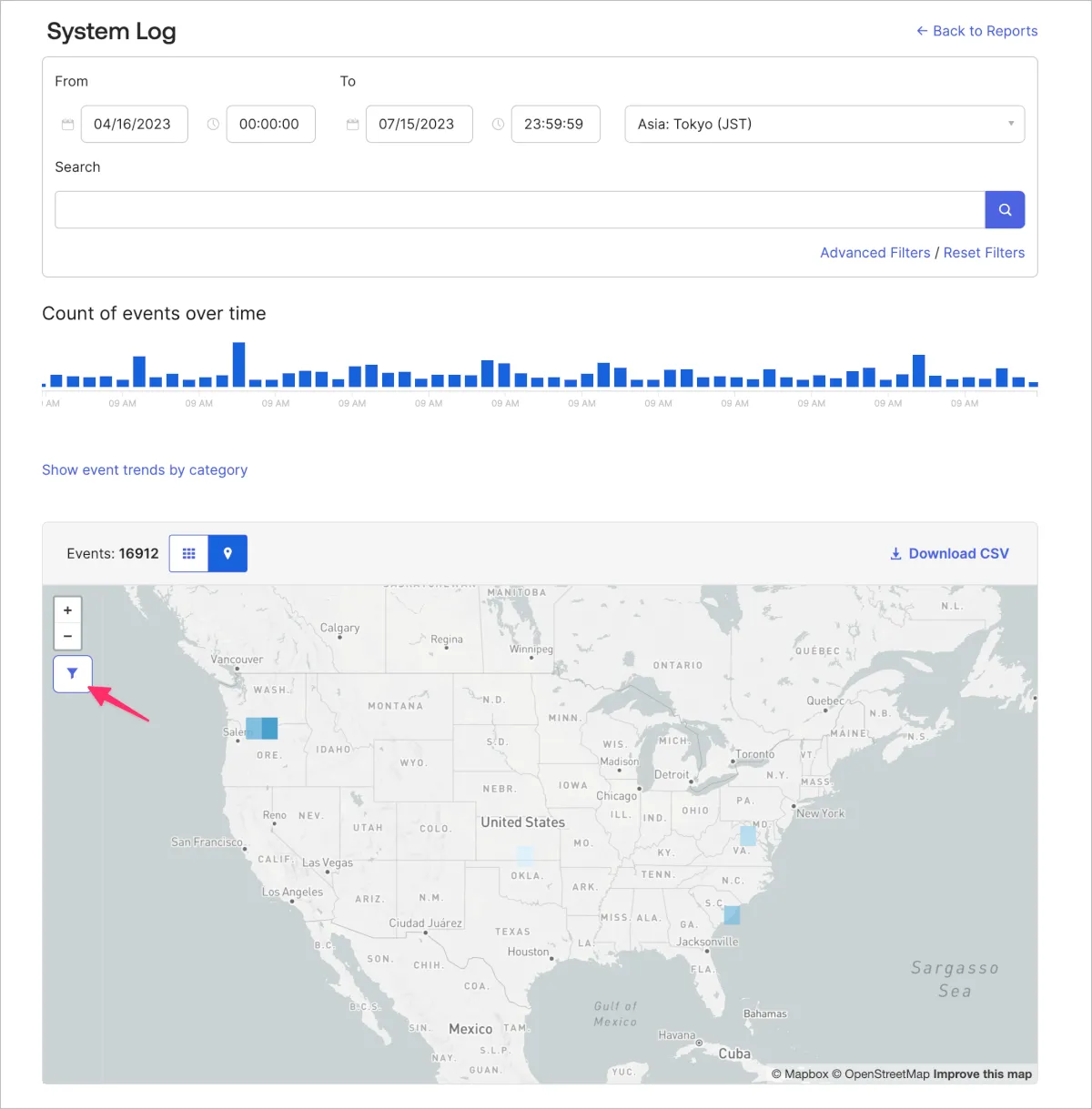Click the From date field 04/16/2023

(x=134, y=125)
